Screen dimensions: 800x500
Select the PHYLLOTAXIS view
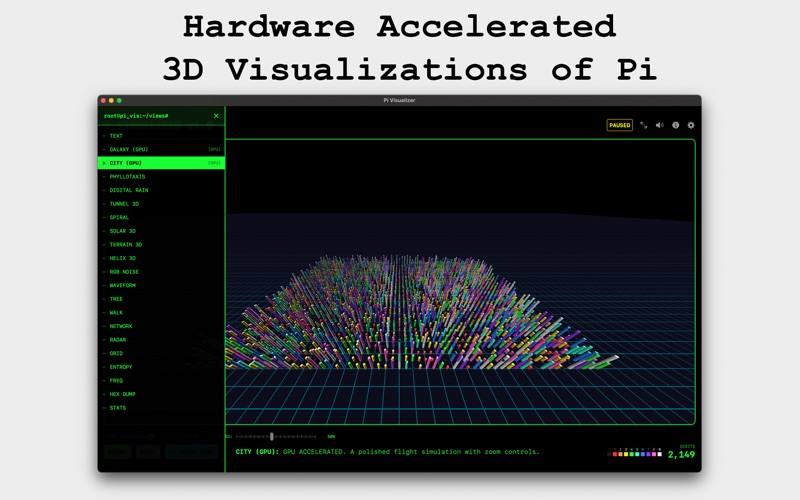[x=161, y=177]
